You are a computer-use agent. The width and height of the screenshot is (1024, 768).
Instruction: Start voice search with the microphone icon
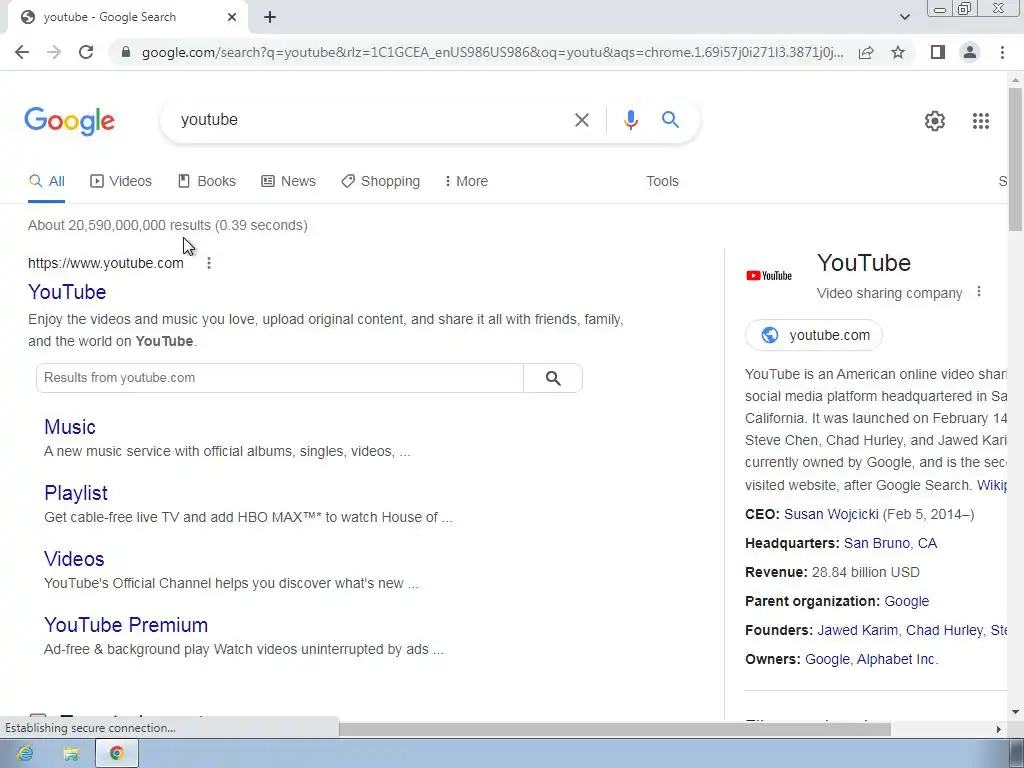click(630, 120)
